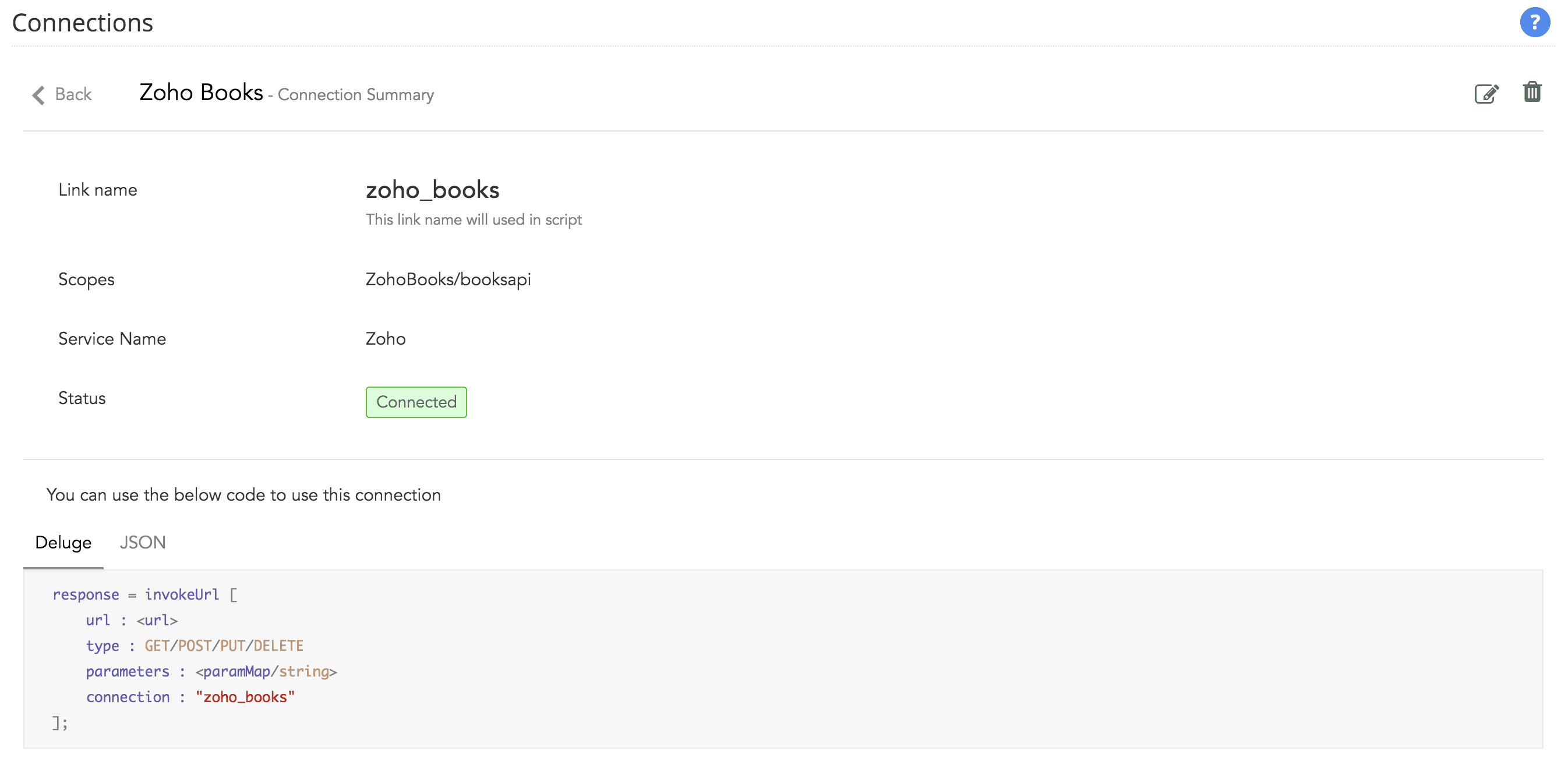
Task: Click the zoho_books link name text
Action: click(432, 190)
